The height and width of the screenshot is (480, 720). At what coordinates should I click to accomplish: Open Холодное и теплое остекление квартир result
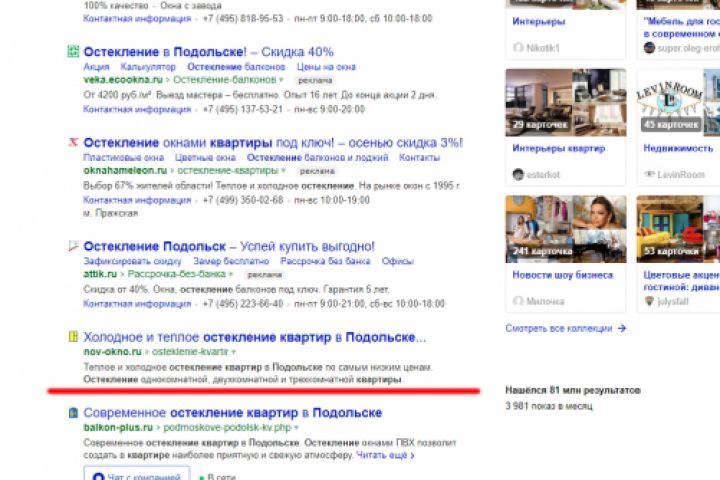255,337
